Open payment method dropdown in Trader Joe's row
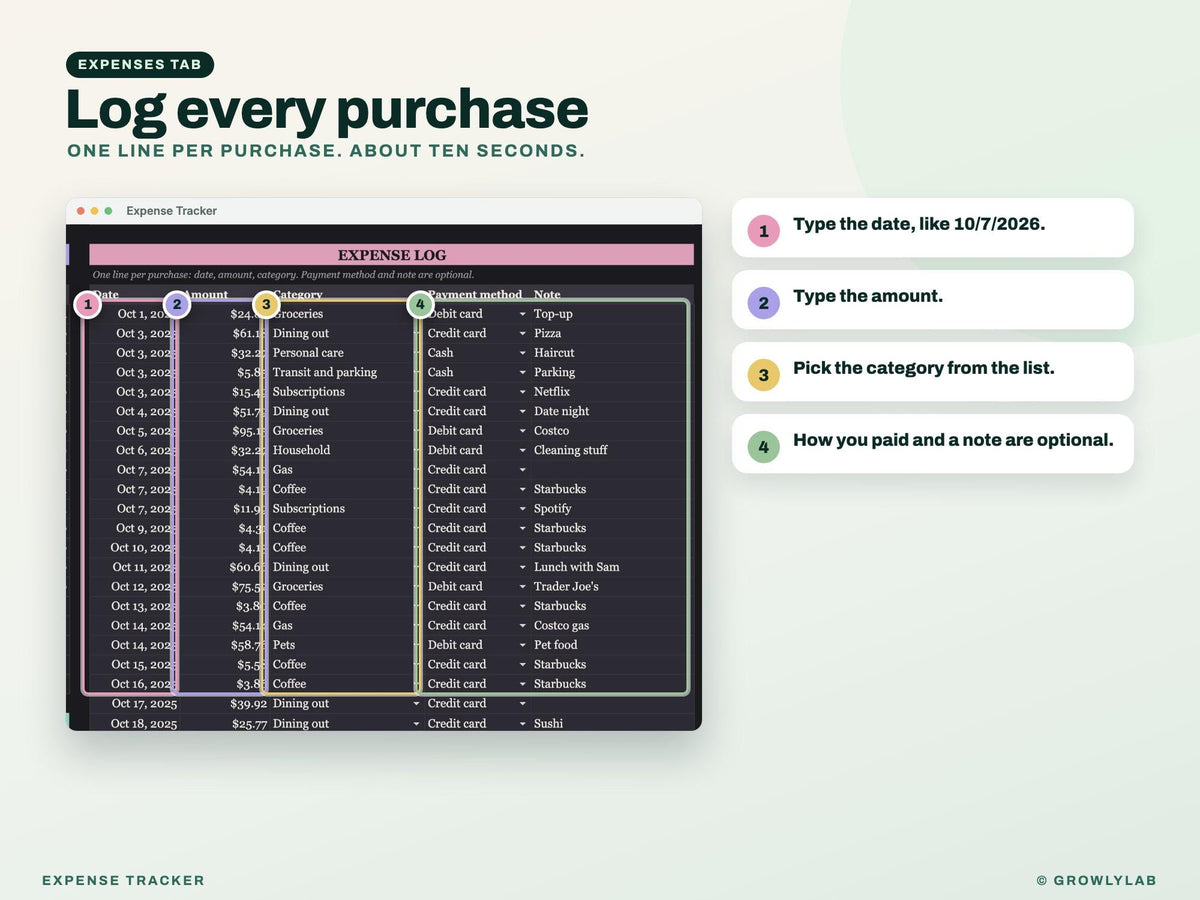This screenshot has height=900, width=1200. pos(522,587)
